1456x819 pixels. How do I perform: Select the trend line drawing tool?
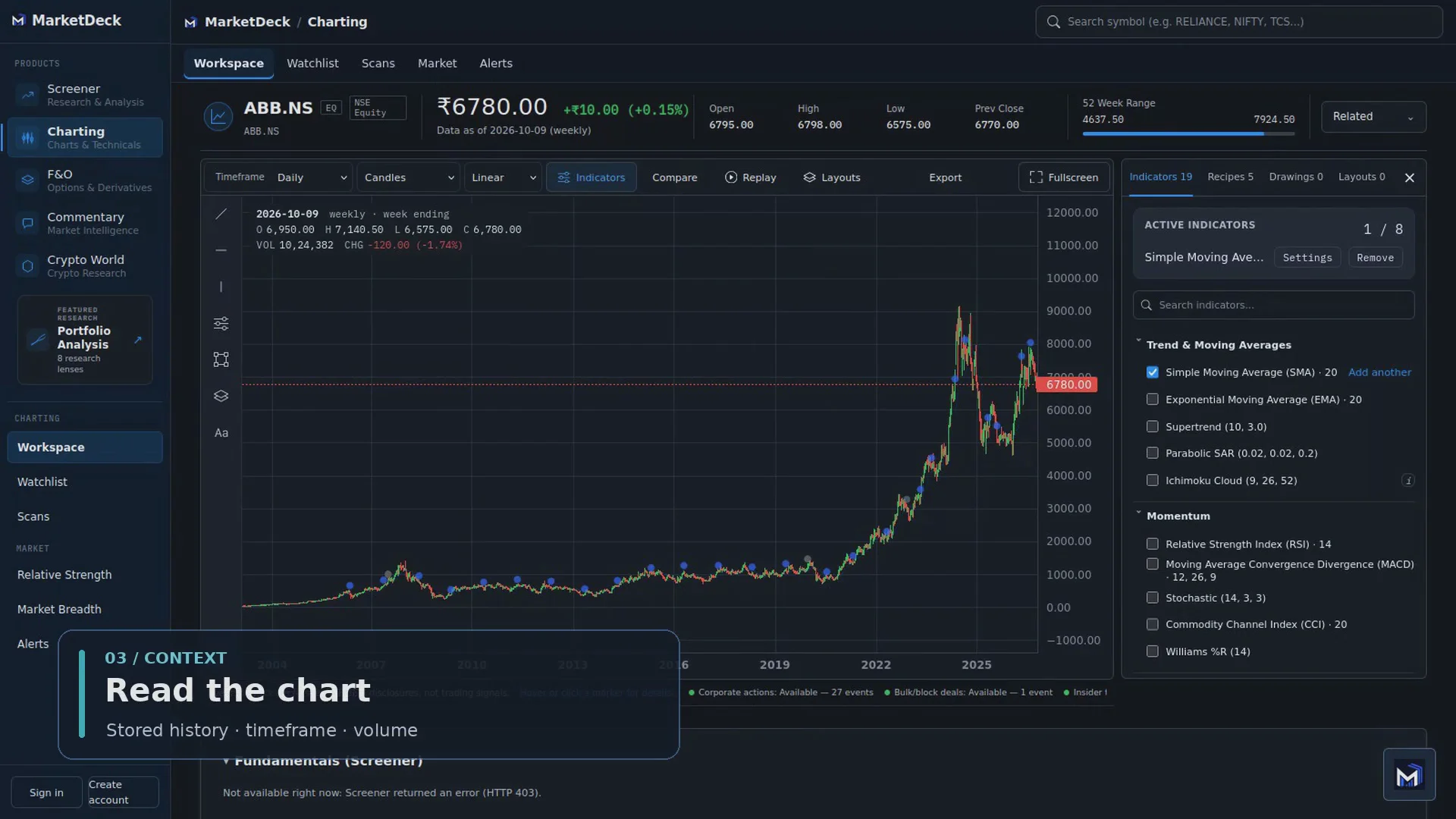pyautogui.click(x=221, y=215)
